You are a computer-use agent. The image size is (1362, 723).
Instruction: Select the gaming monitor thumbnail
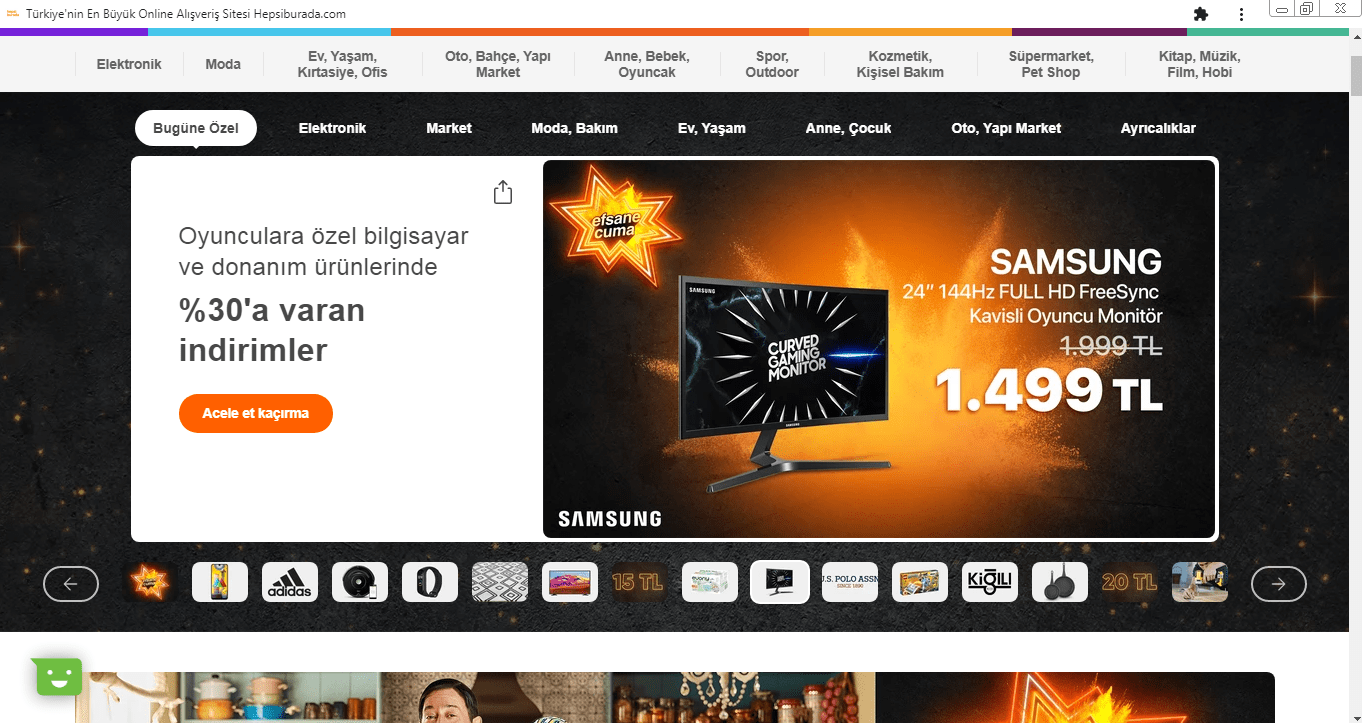coord(780,582)
